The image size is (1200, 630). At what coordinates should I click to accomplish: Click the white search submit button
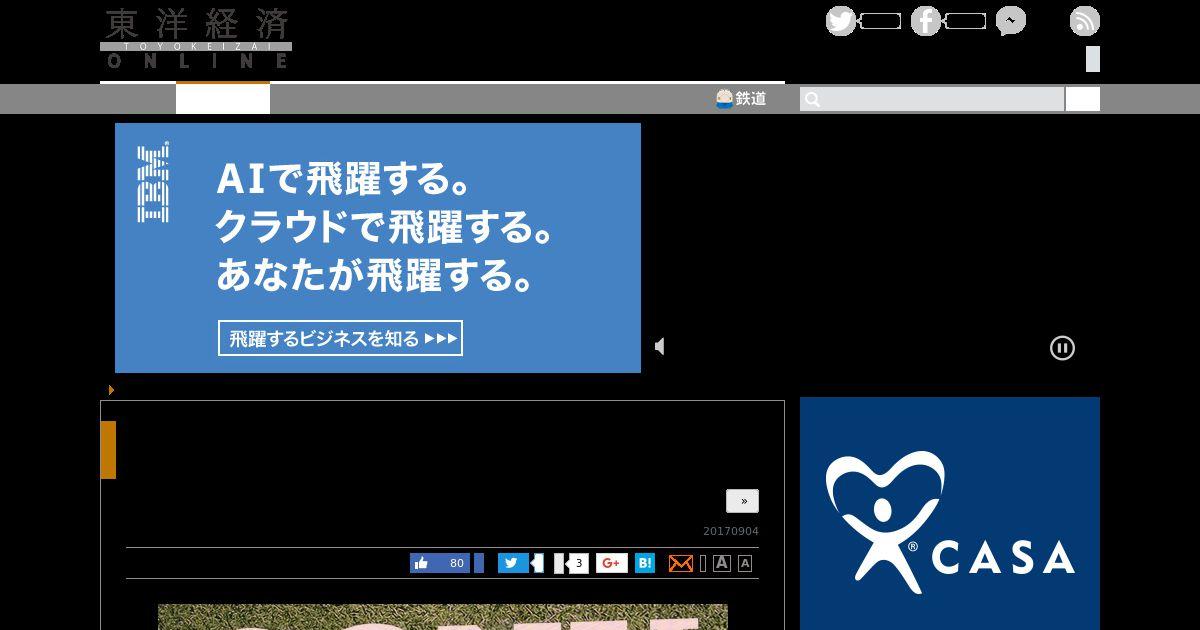pyautogui.click(x=1082, y=99)
